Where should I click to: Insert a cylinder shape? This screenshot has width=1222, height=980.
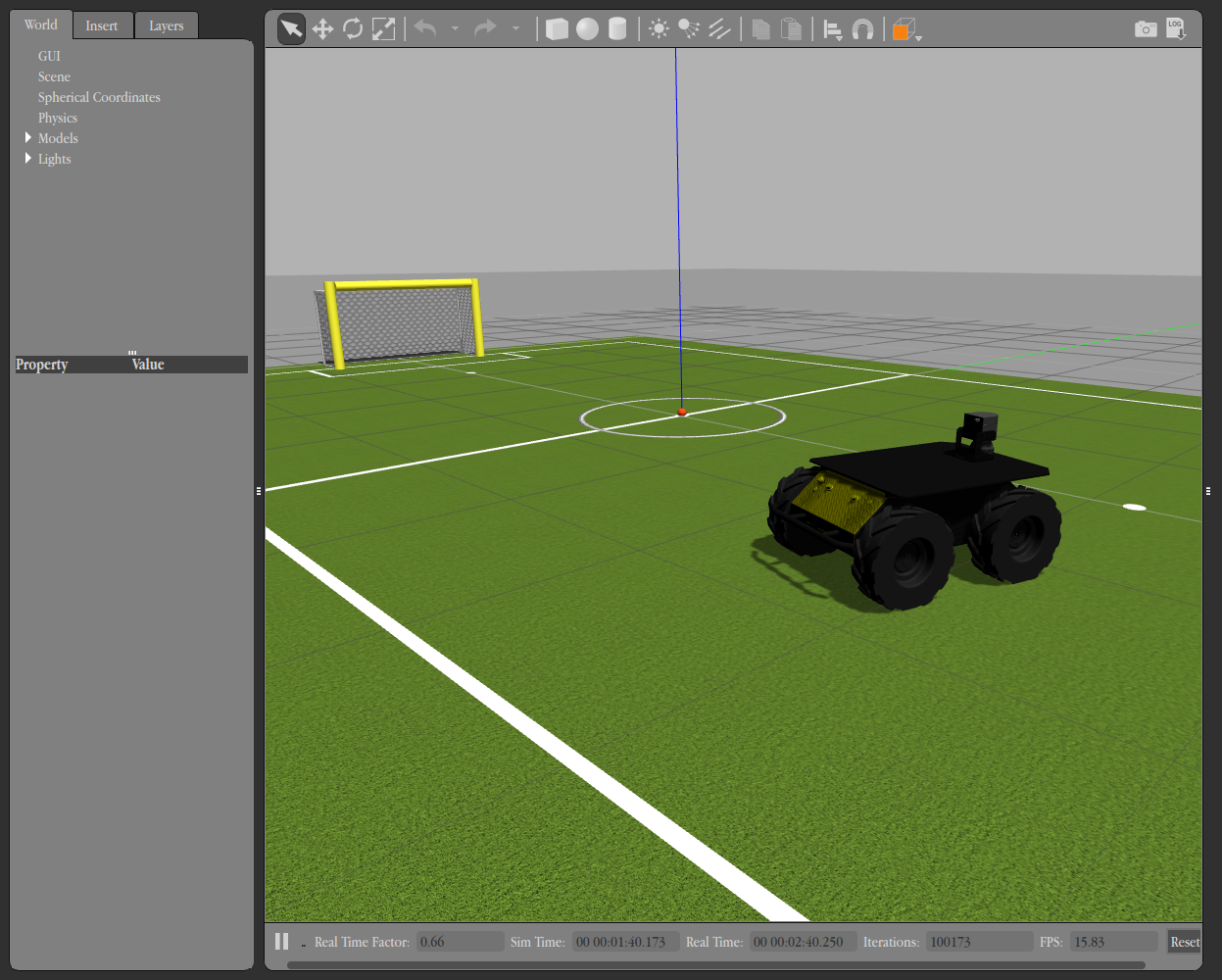(x=617, y=29)
